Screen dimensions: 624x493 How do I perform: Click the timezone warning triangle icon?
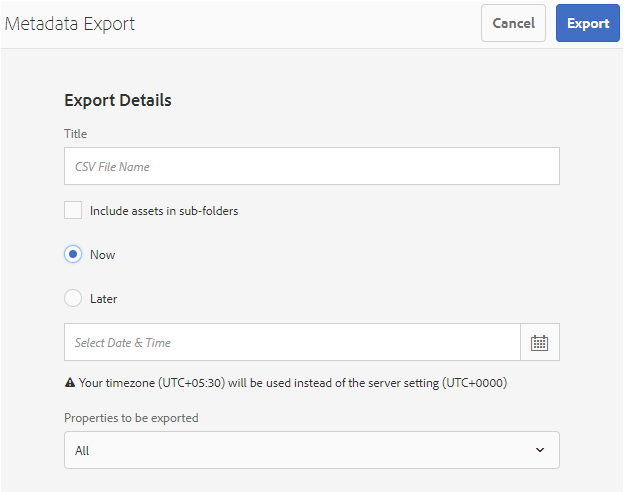(70, 382)
